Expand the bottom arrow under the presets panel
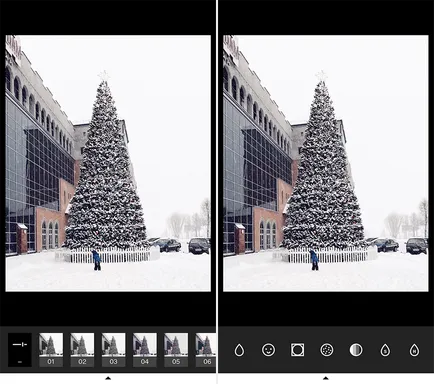434x384 pixels. tap(108, 378)
